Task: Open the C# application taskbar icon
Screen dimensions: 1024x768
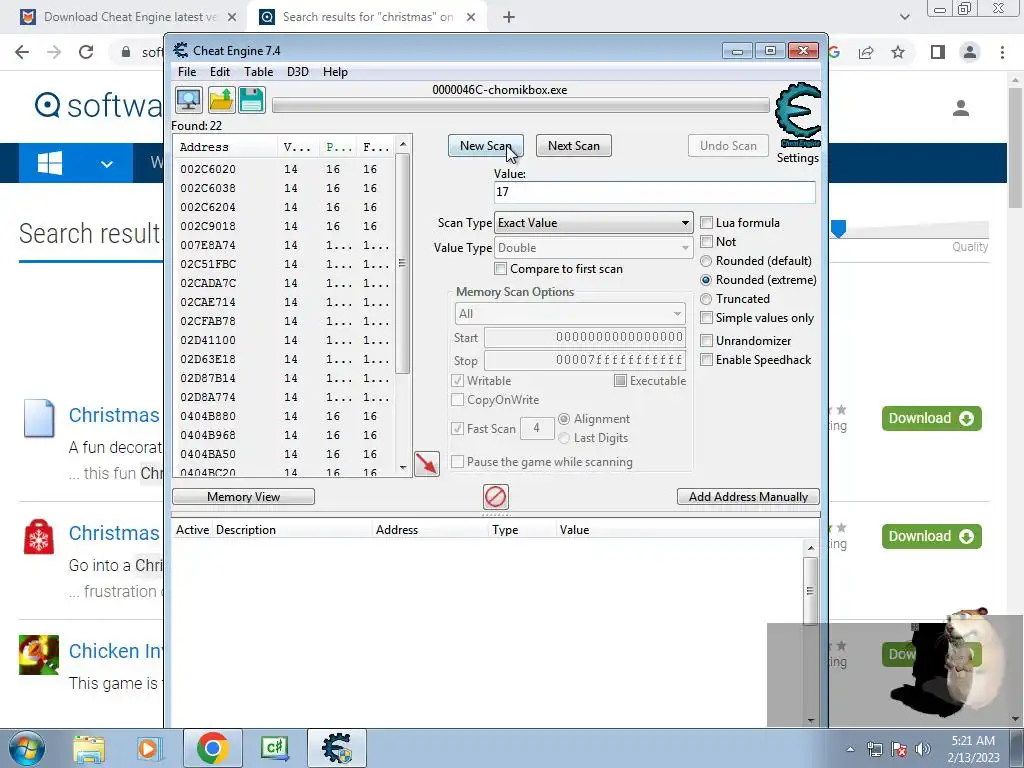Action: coord(275,748)
